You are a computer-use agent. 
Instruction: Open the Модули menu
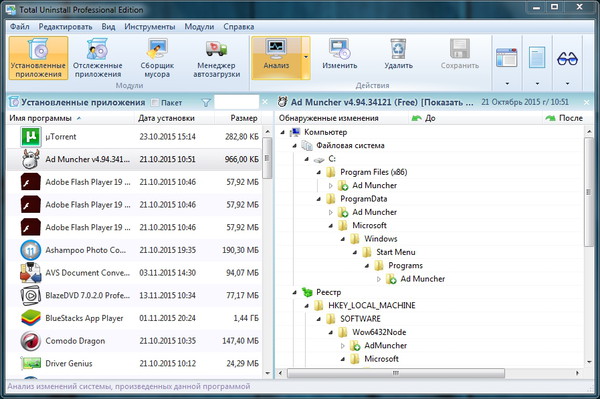tap(199, 27)
